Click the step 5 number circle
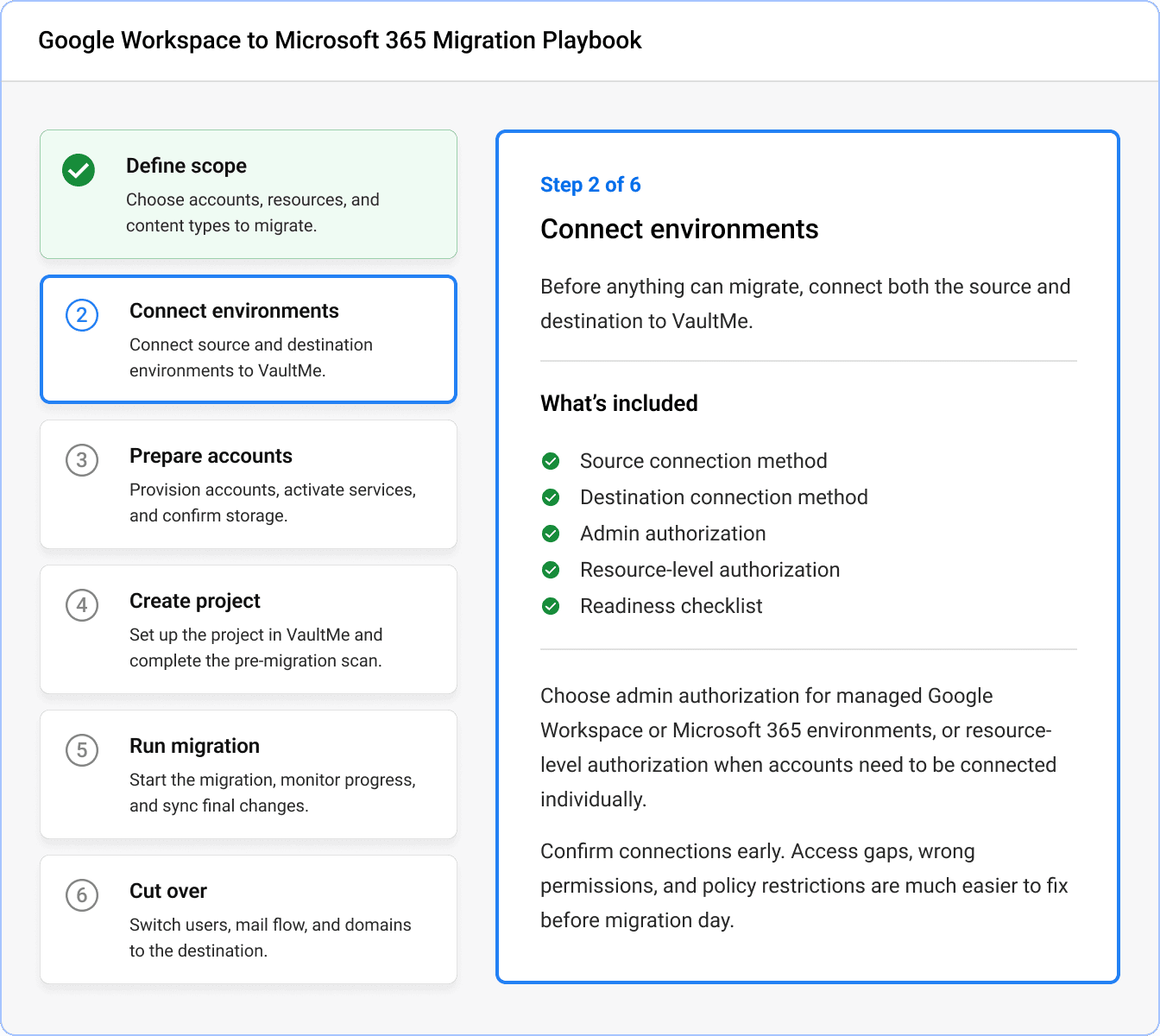 pyautogui.click(x=82, y=750)
